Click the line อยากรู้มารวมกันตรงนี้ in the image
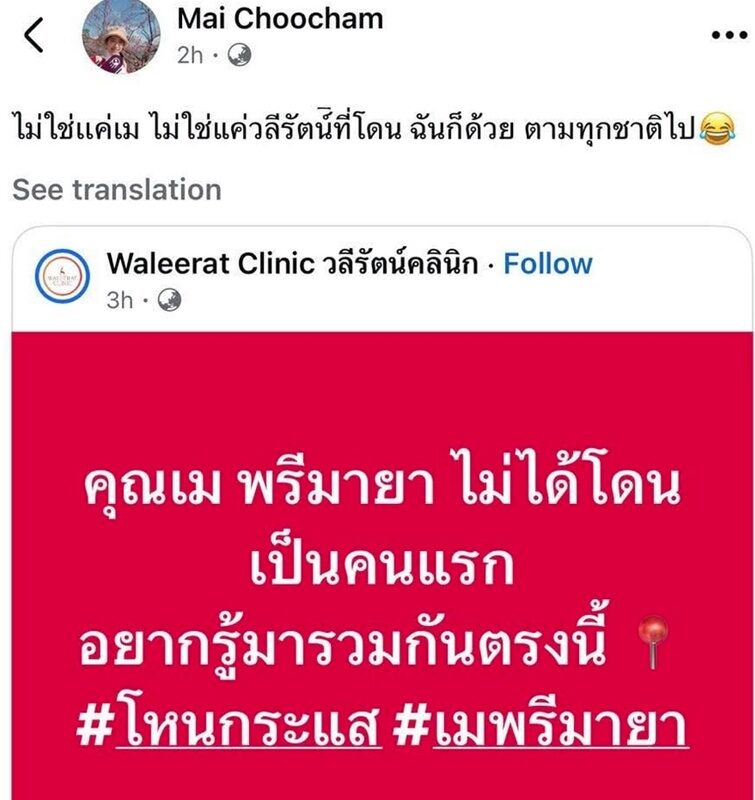The image size is (755, 800). 343,643
